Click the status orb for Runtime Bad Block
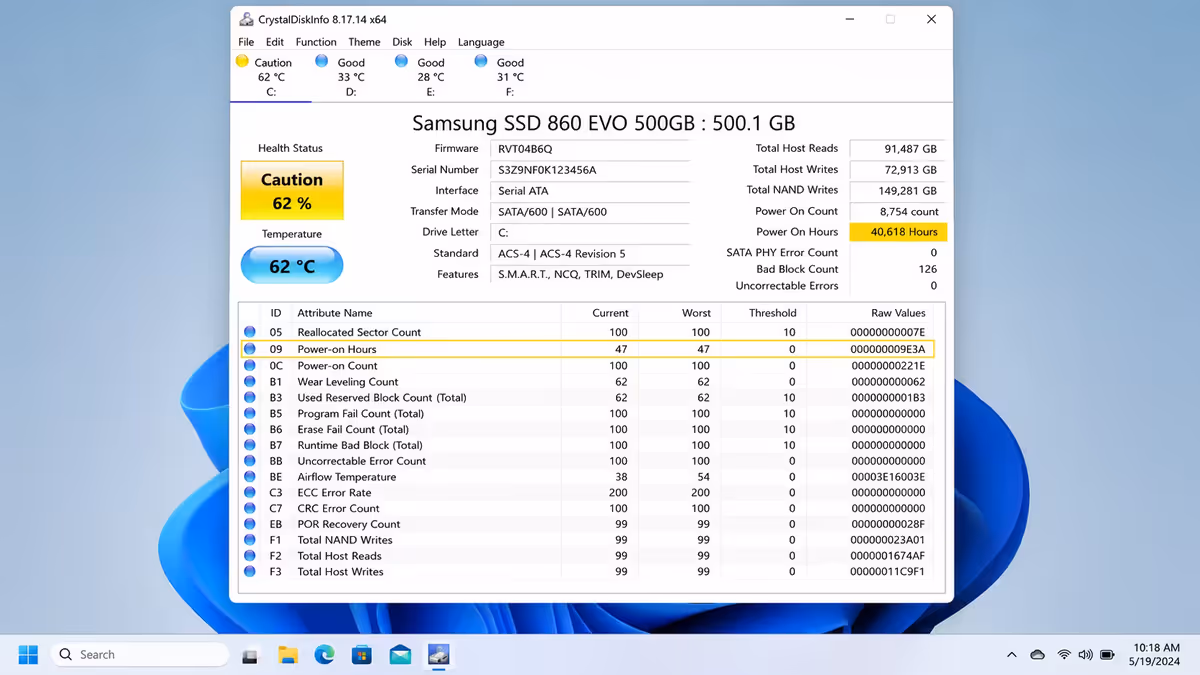The width and height of the screenshot is (1200, 675). tap(250, 445)
